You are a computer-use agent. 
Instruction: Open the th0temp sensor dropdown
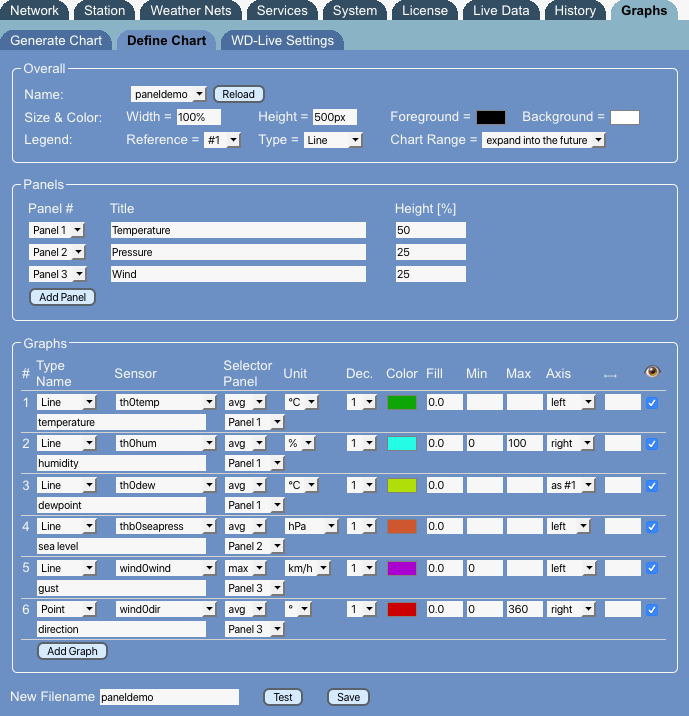[165, 402]
